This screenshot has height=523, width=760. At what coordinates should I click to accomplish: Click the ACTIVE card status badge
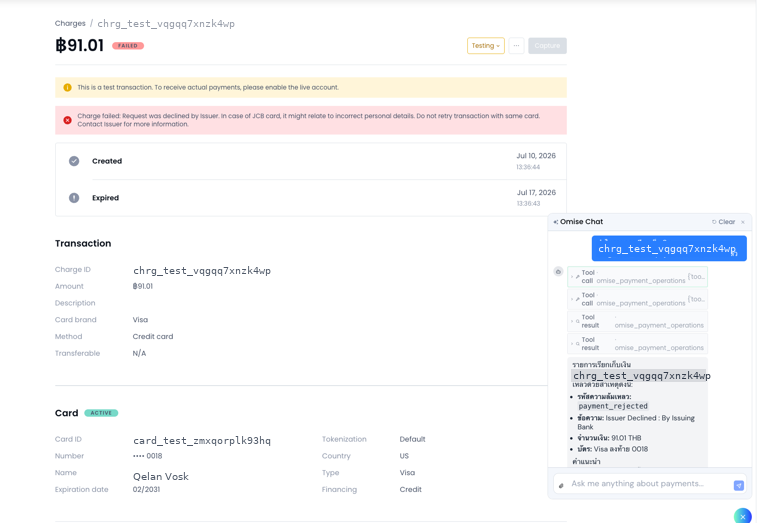[x=101, y=413]
